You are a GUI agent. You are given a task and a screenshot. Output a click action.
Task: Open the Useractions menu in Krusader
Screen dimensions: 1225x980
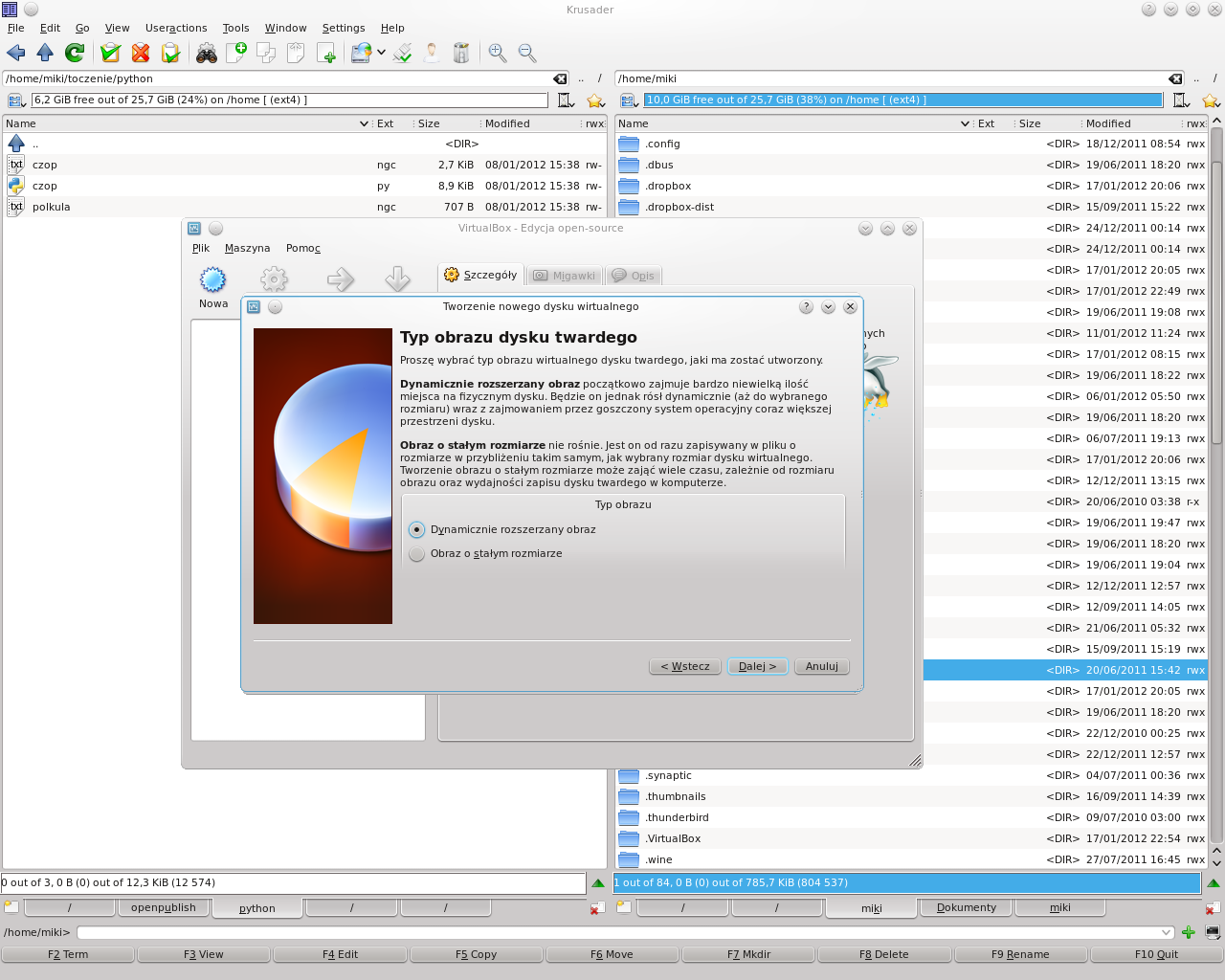tap(176, 28)
